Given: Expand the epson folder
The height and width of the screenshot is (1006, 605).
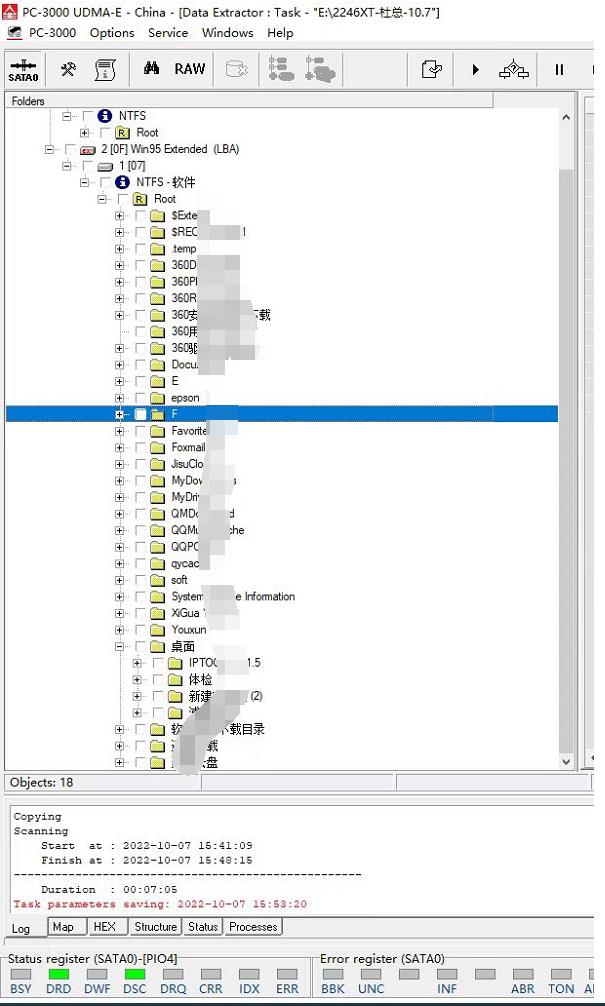Looking at the screenshot, I should tap(119, 398).
